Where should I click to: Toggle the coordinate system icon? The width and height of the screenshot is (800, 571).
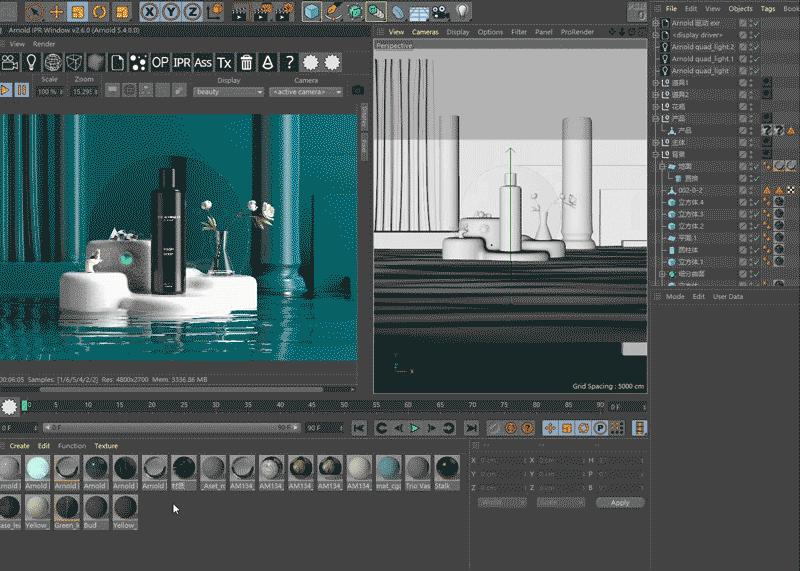[215, 11]
